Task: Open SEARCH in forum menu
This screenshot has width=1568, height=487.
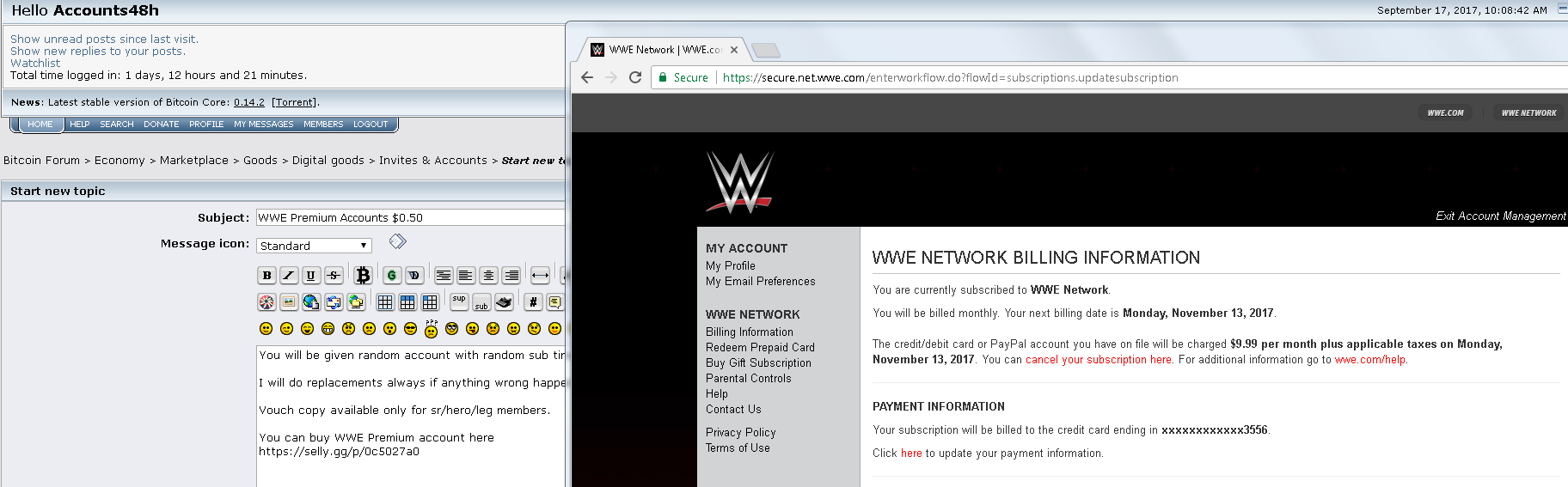Action: (117, 125)
